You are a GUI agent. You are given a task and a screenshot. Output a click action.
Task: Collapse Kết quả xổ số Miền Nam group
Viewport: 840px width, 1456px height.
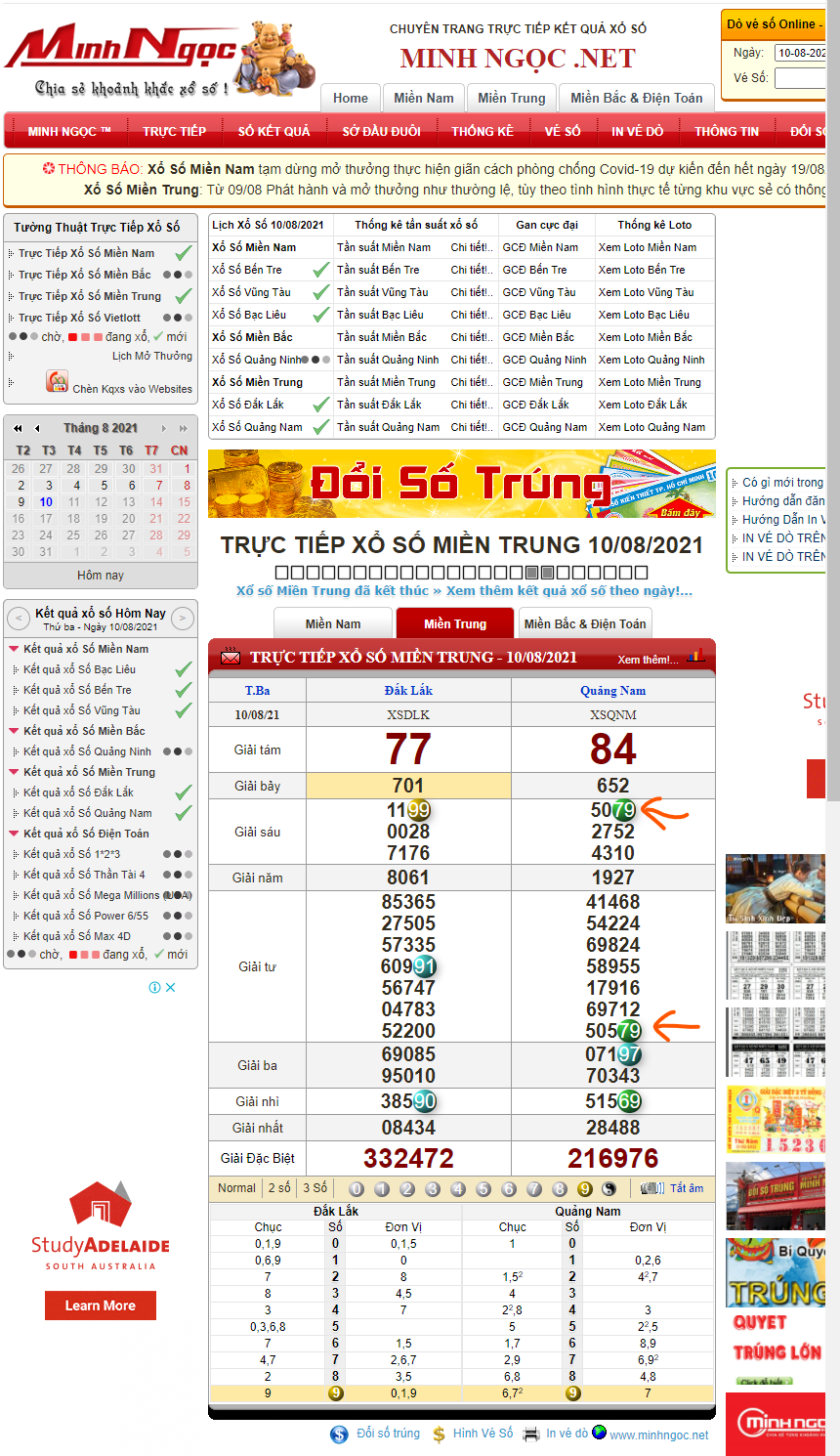click(x=14, y=649)
